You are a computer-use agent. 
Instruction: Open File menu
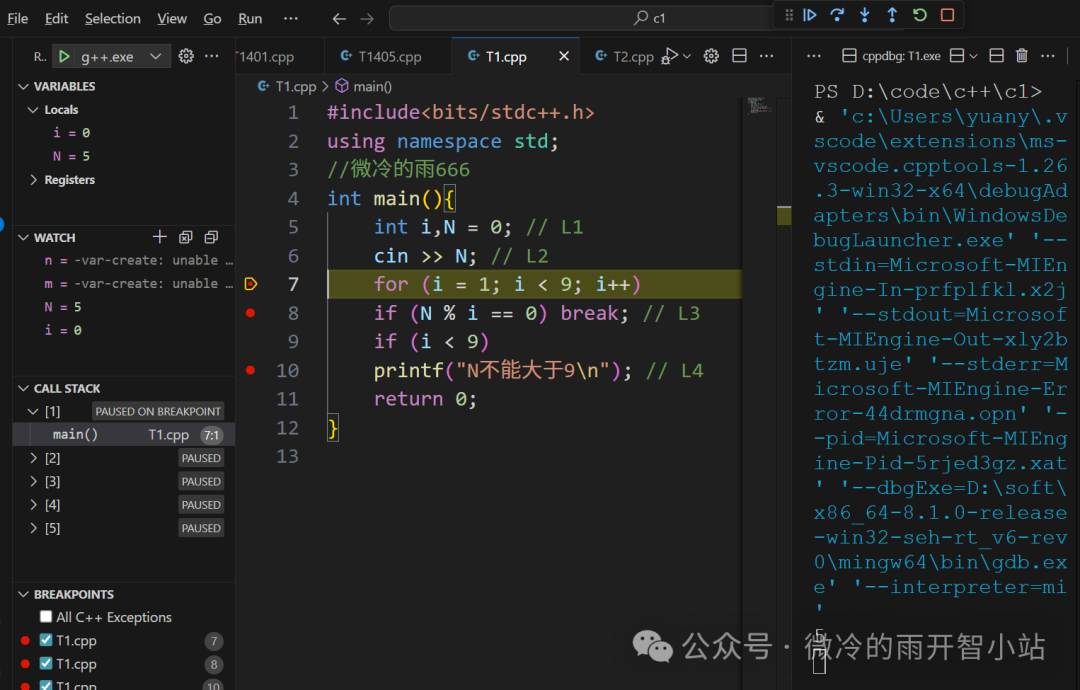coord(17,19)
